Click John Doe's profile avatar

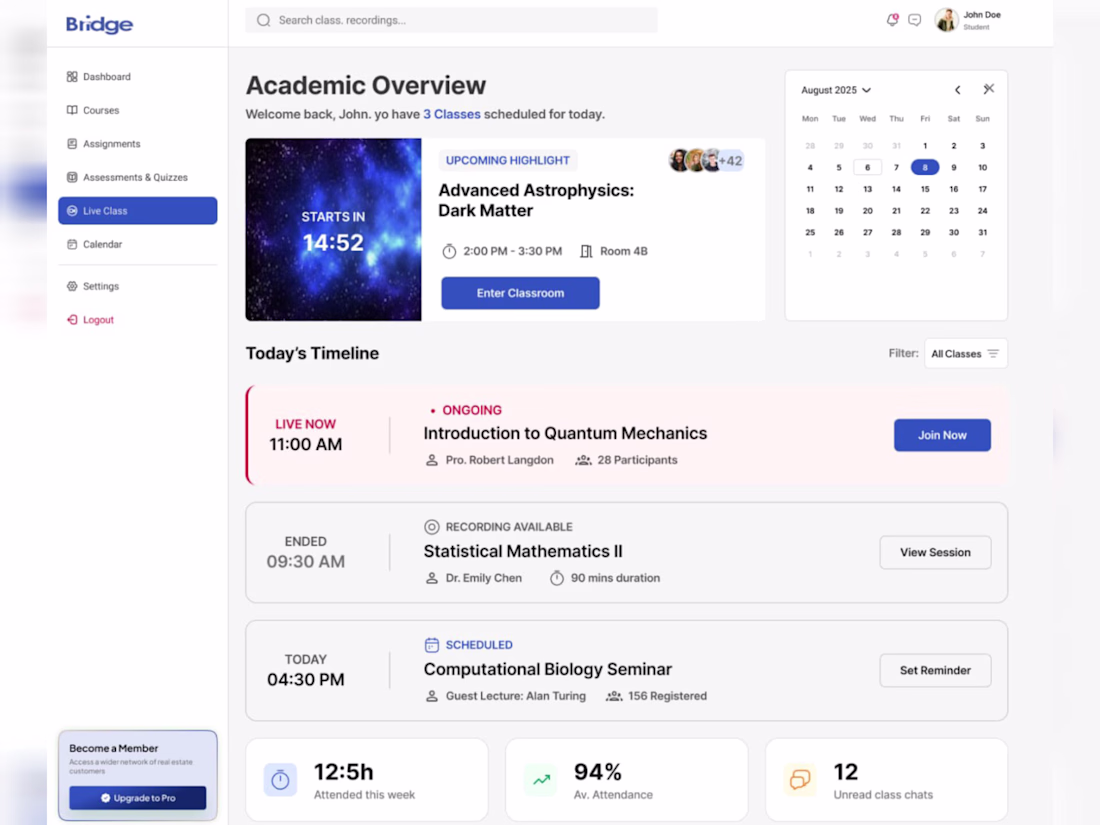946,20
